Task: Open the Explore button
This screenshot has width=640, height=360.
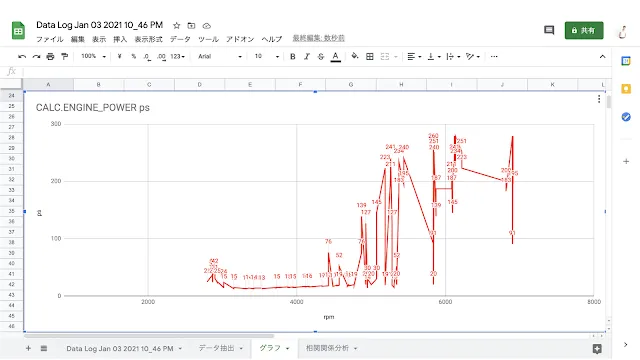Action: tap(597, 349)
